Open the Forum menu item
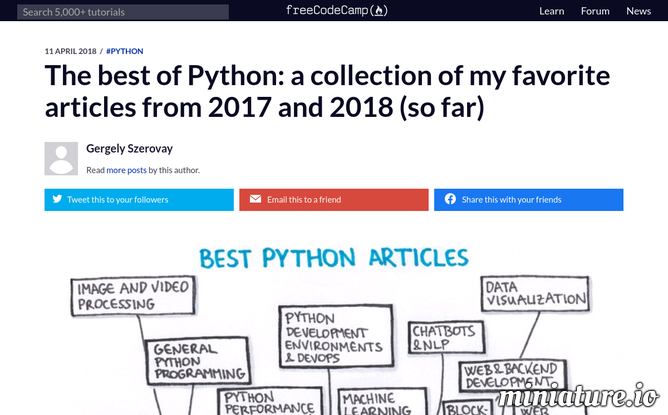This screenshot has width=668, height=415. click(x=595, y=11)
